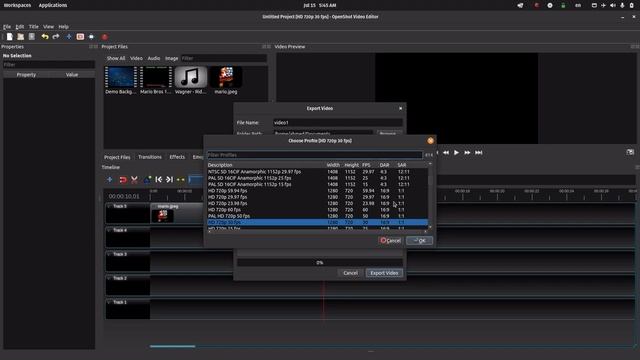Filter project files by Image

(x=171, y=58)
